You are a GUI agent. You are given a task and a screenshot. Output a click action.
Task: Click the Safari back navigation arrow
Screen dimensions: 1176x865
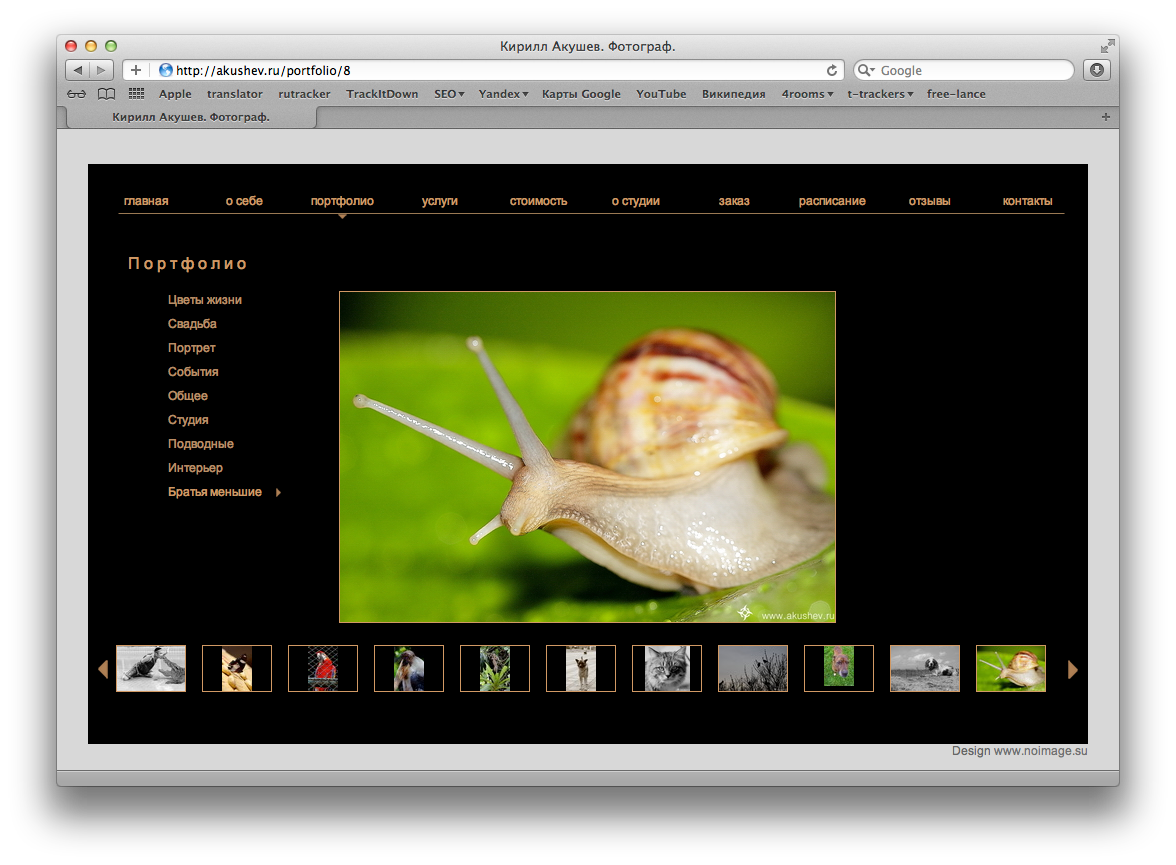78,70
